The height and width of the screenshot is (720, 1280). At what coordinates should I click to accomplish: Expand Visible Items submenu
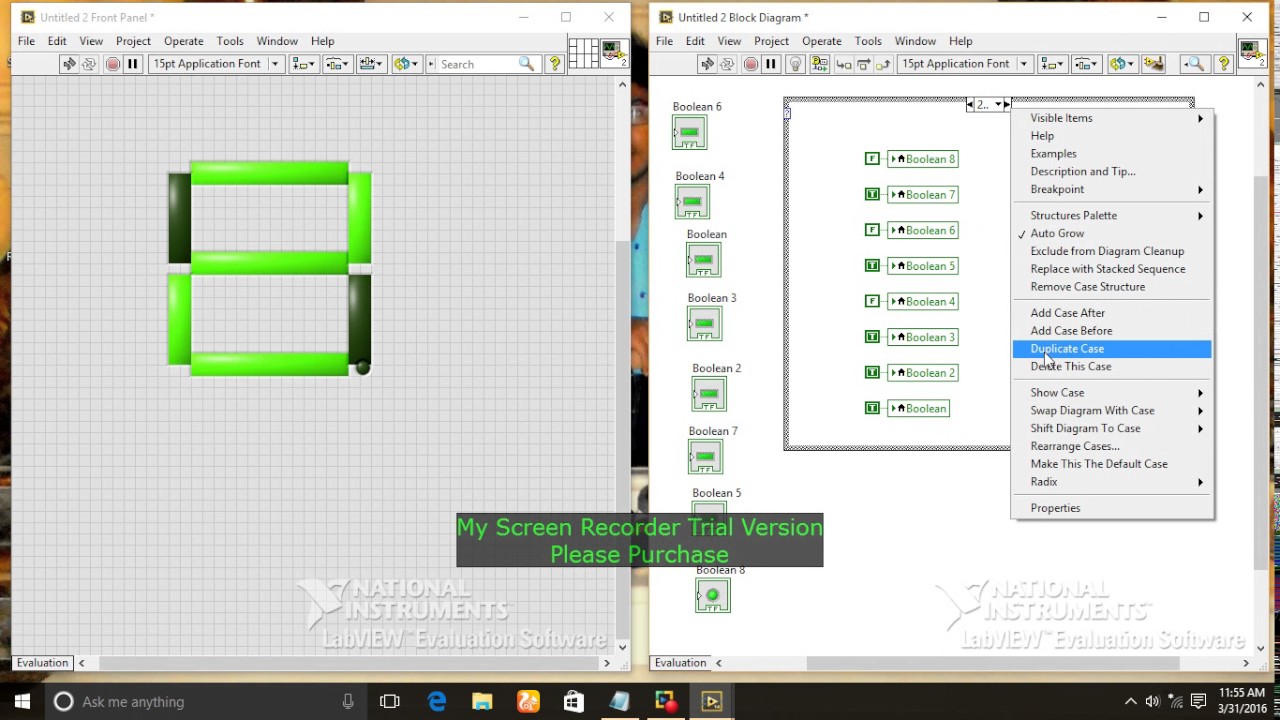pyautogui.click(x=1112, y=118)
